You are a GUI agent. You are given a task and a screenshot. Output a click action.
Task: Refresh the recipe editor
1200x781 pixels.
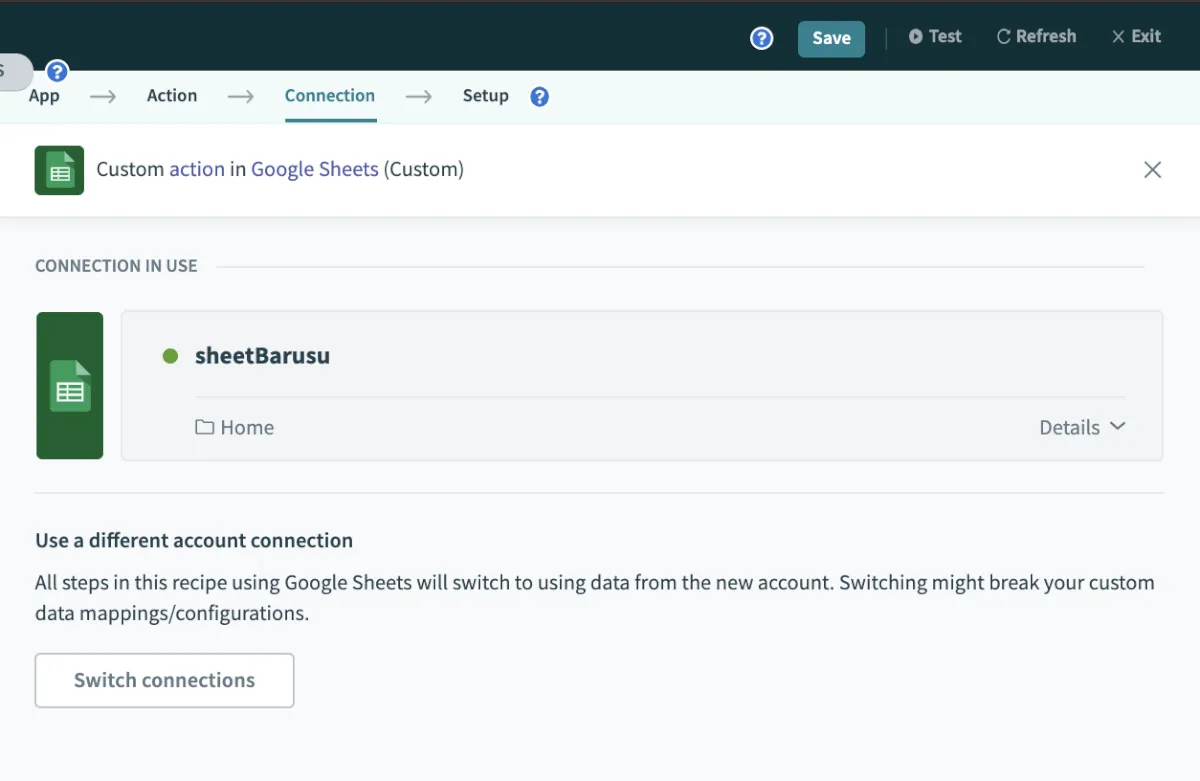(x=1036, y=37)
